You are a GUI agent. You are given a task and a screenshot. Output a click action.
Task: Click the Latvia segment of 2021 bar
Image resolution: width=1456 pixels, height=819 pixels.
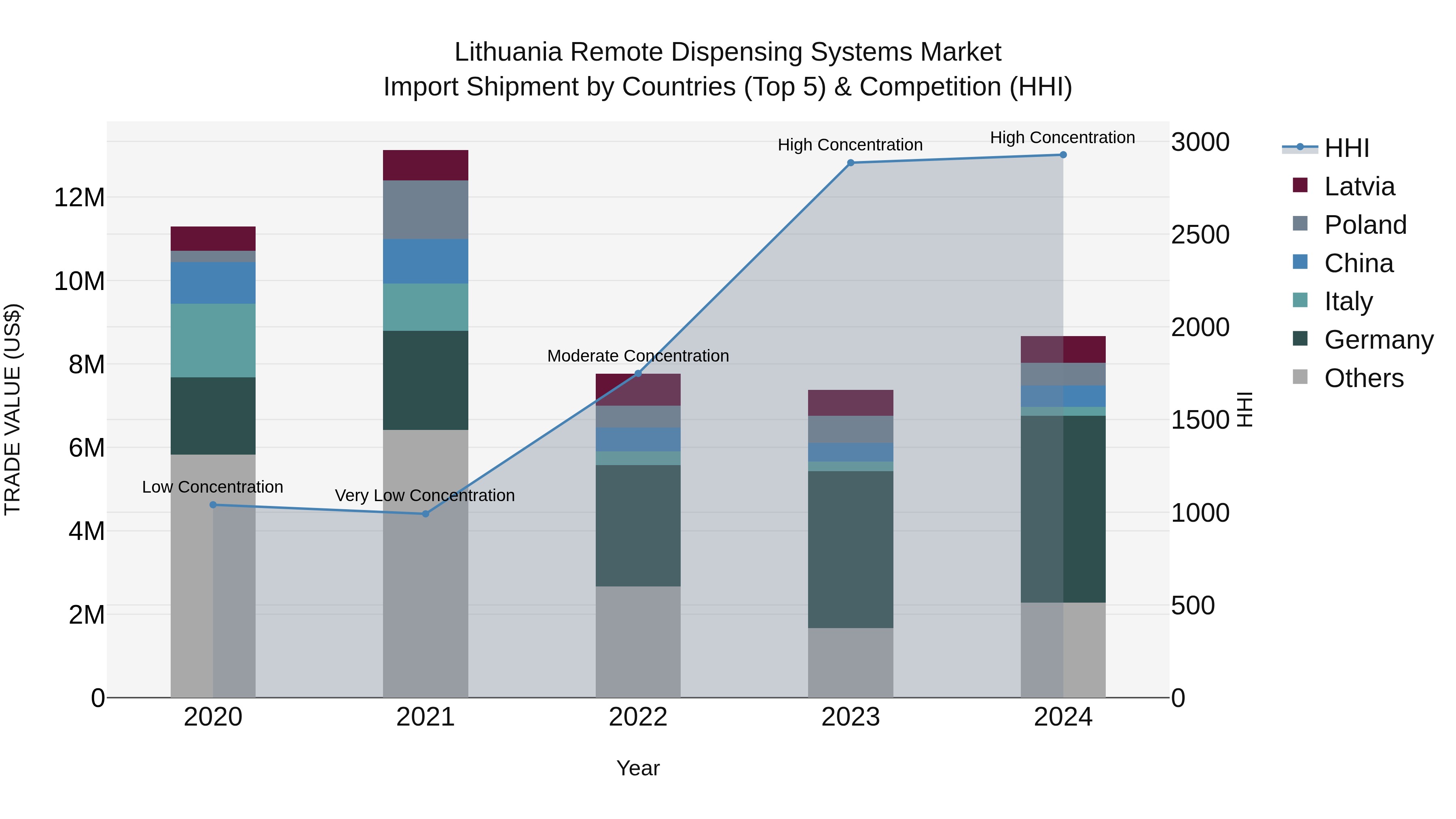425,165
